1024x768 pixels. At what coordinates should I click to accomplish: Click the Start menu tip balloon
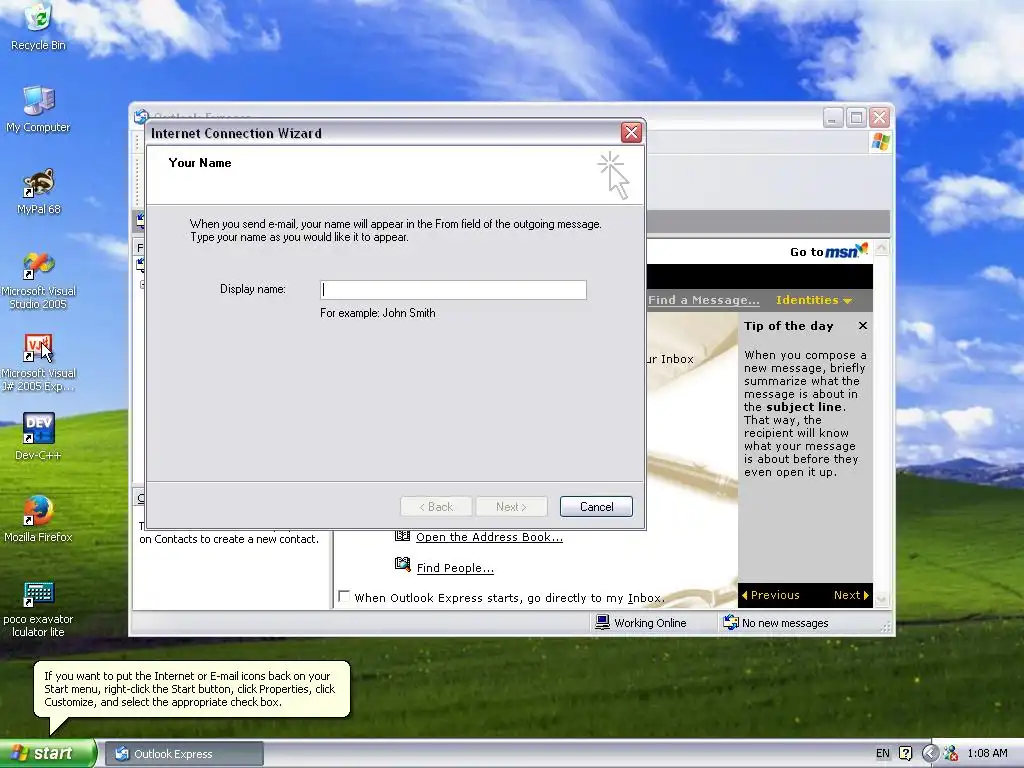[x=192, y=689]
